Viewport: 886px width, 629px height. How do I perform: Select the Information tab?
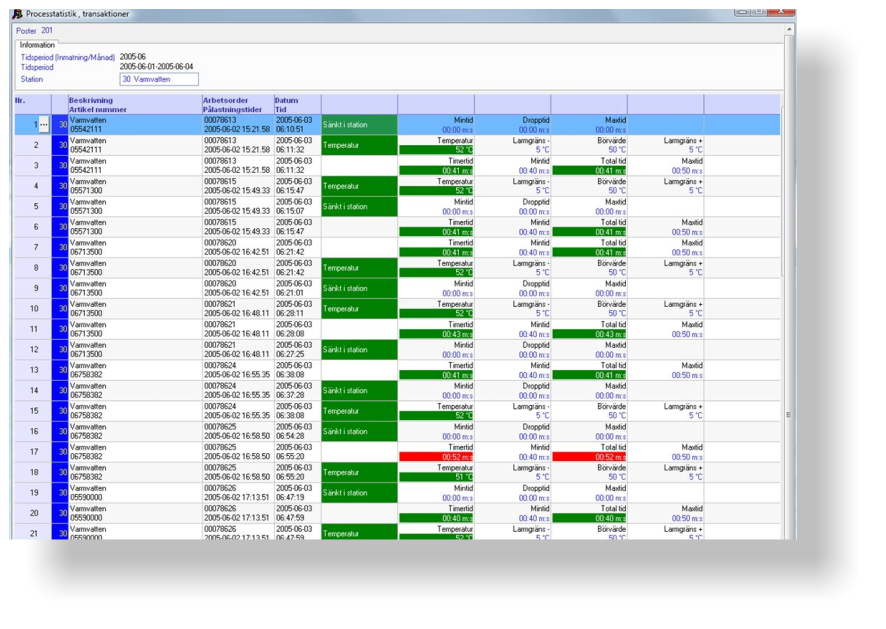coord(38,44)
